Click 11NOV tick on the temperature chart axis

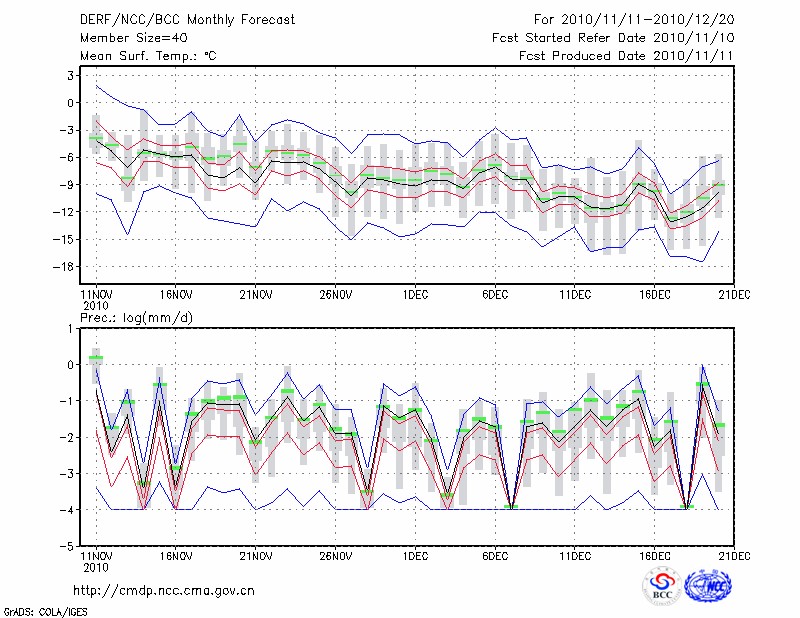point(95,295)
